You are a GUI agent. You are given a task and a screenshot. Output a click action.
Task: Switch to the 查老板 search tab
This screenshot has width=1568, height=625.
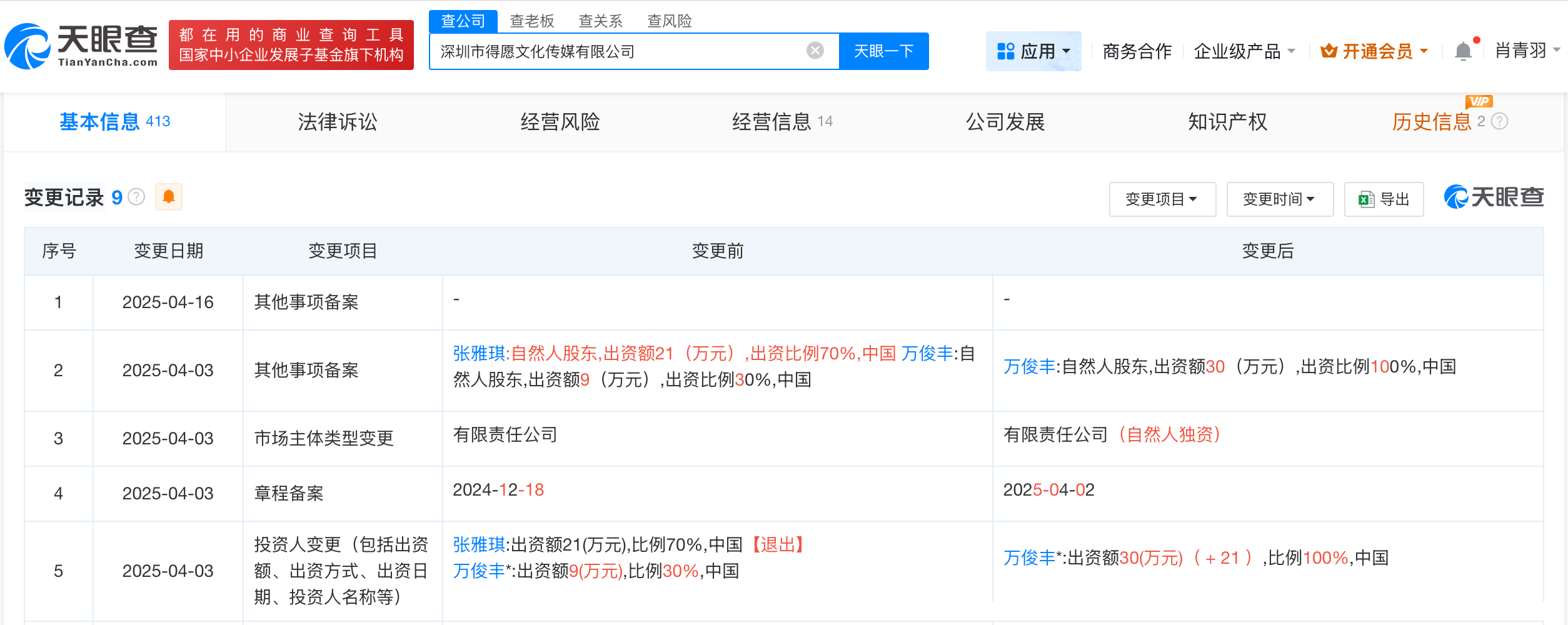point(531,21)
